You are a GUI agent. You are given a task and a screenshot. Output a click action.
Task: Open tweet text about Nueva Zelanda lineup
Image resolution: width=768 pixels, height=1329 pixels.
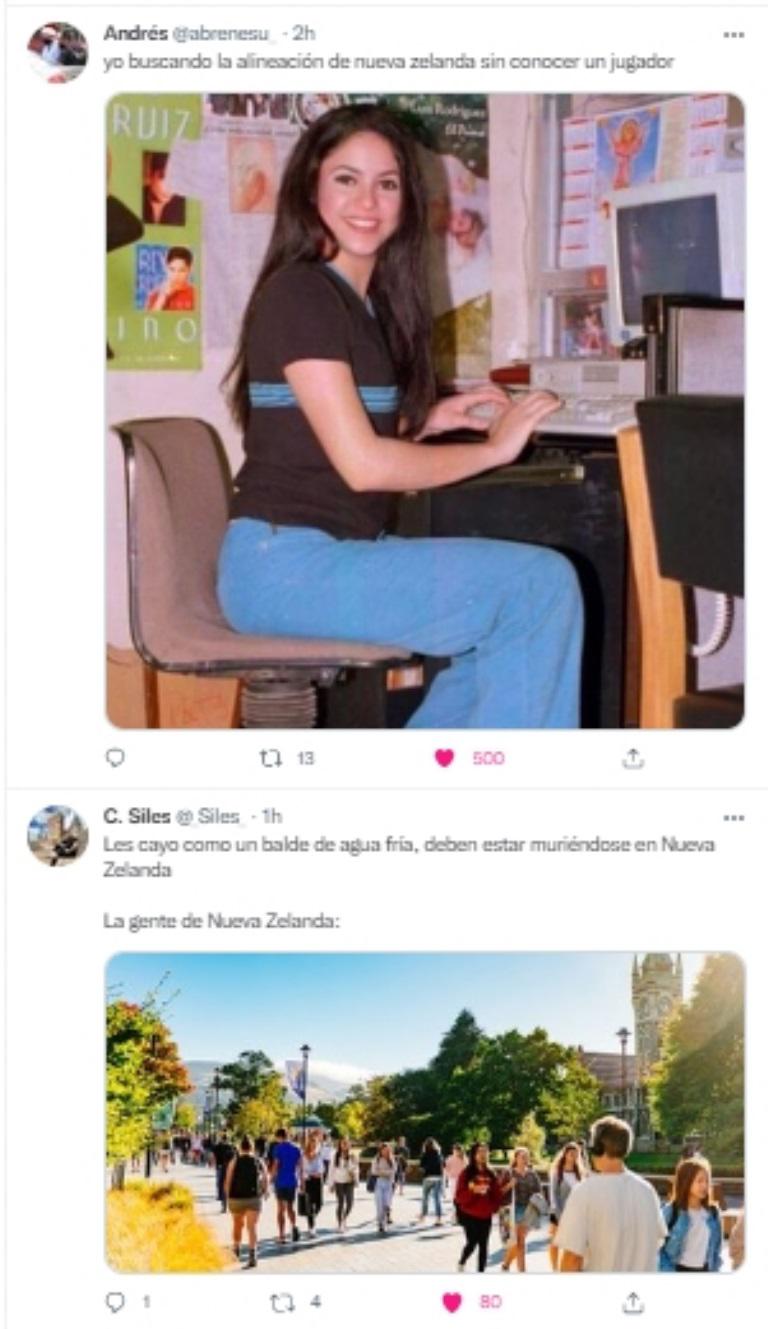coord(389,62)
